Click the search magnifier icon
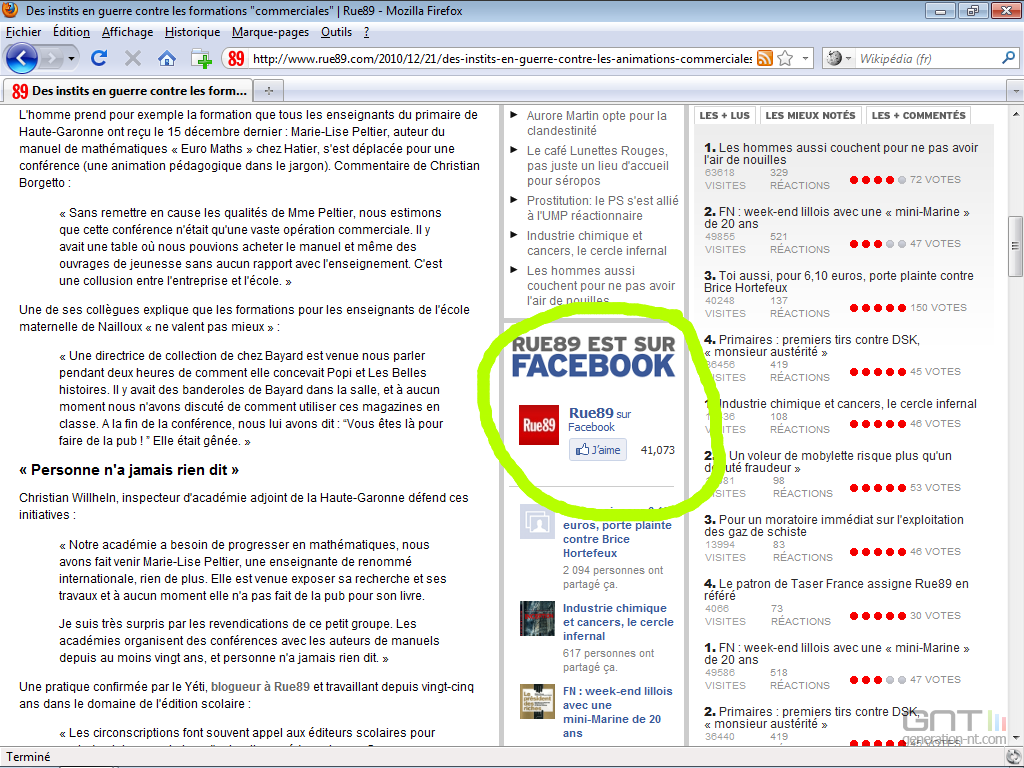Viewport: 1024px width, 768px height. tap(1008, 59)
